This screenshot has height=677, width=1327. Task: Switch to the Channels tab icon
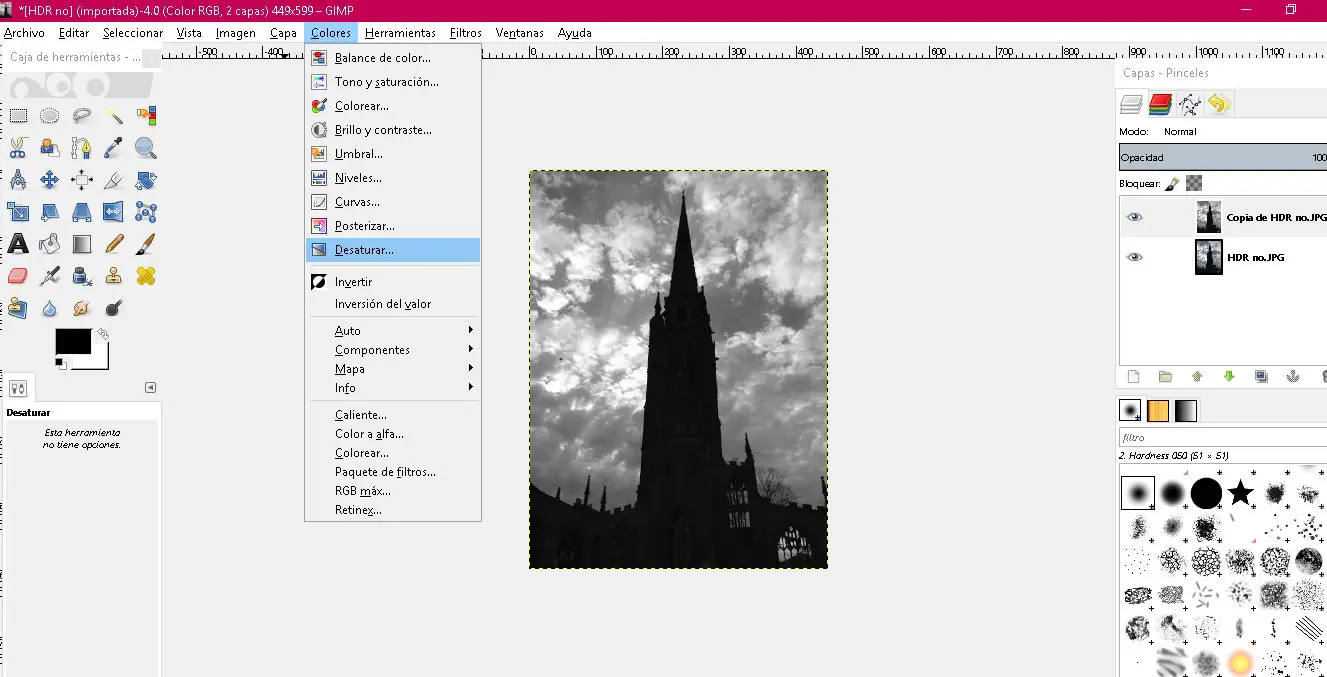[1160, 103]
